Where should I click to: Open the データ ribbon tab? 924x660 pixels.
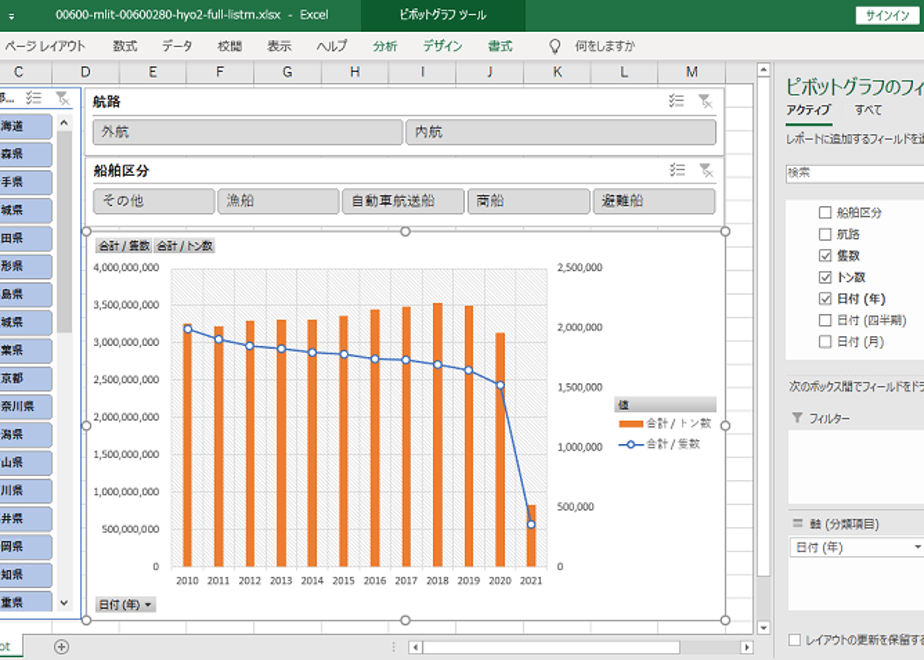[177, 46]
